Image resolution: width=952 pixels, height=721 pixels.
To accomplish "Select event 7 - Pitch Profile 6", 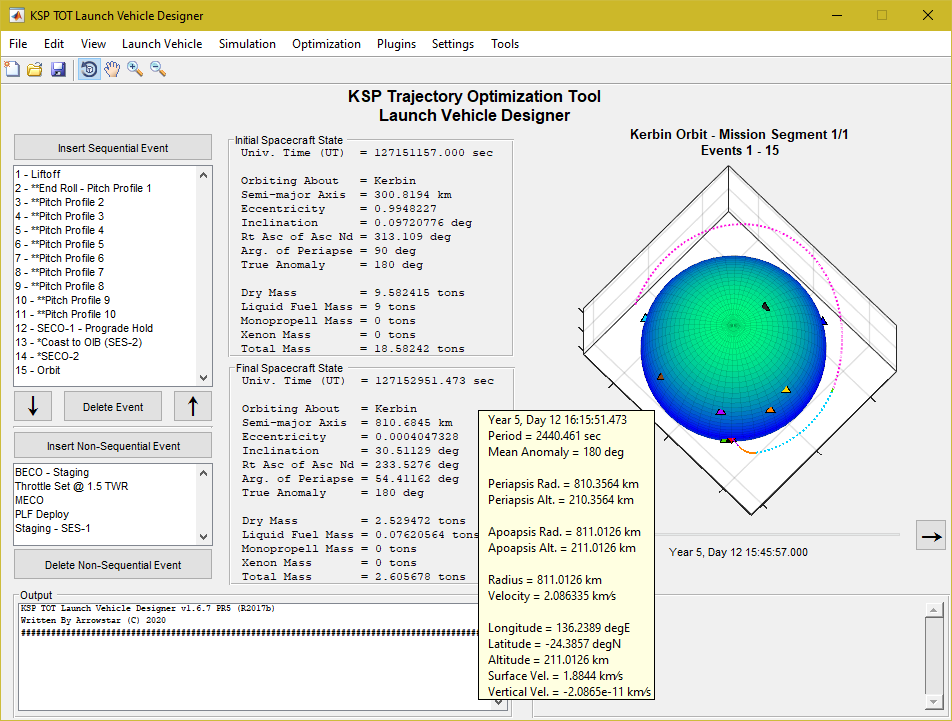I will (105, 258).
